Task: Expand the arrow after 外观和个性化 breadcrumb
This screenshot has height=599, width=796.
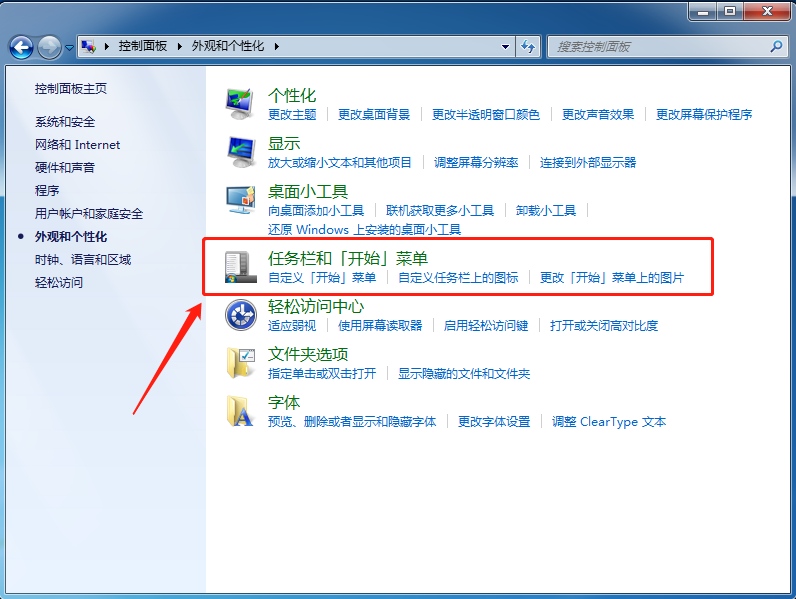Action: coord(277,47)
